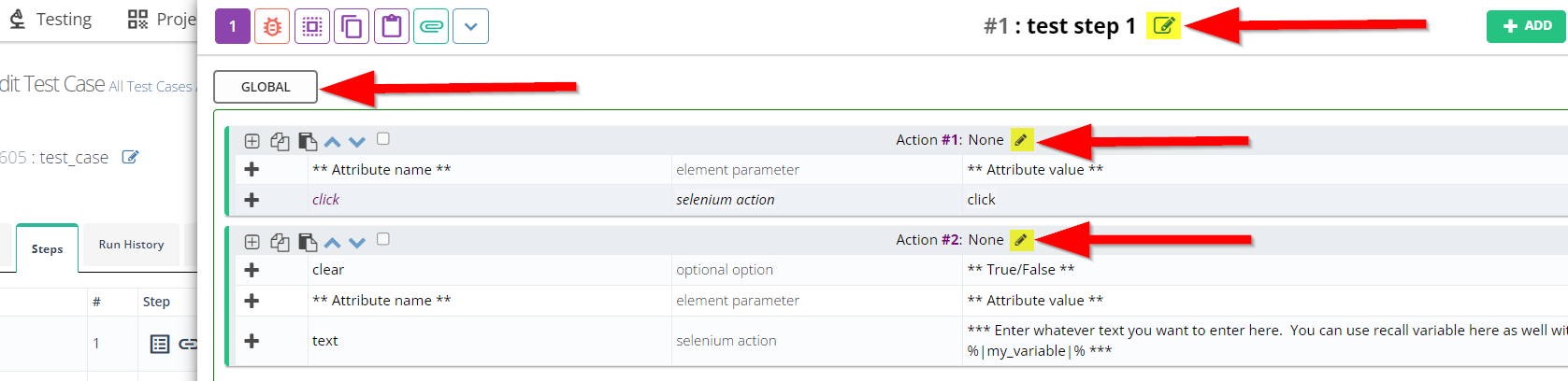Click the green paperclip attachment icon
The width and height of the screenshot is (1568, 381).
click(x=431, y=26)
